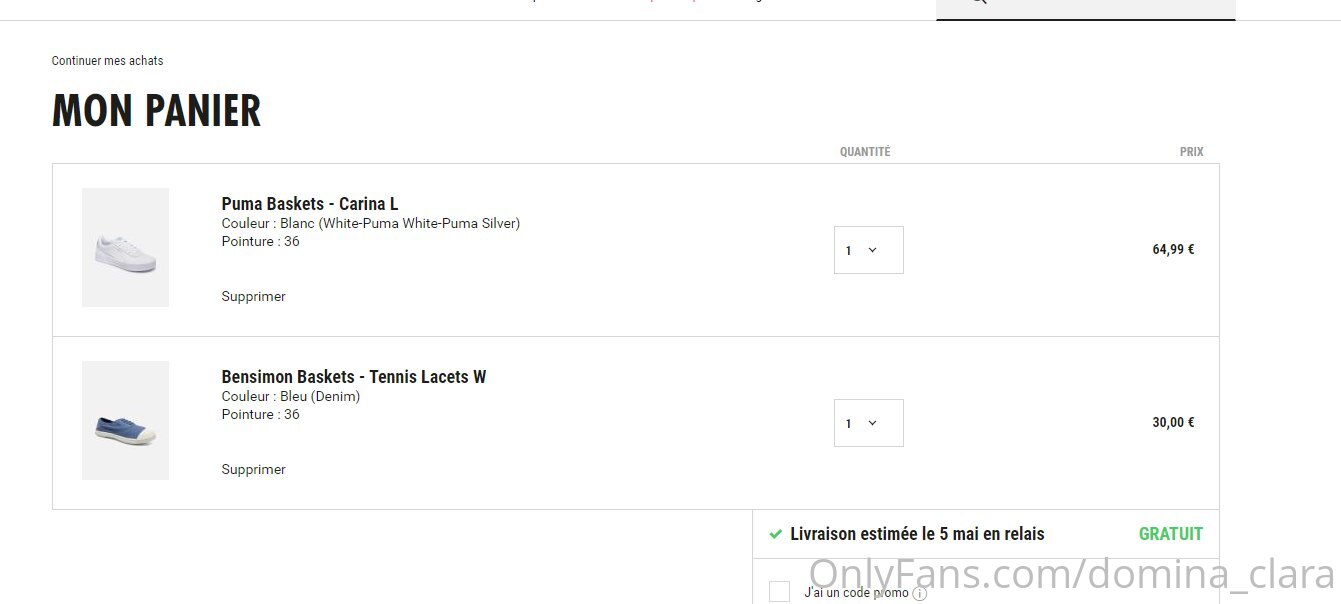Click the search field at top
The image size is (1341, 604).
(x=1086, y=8)
